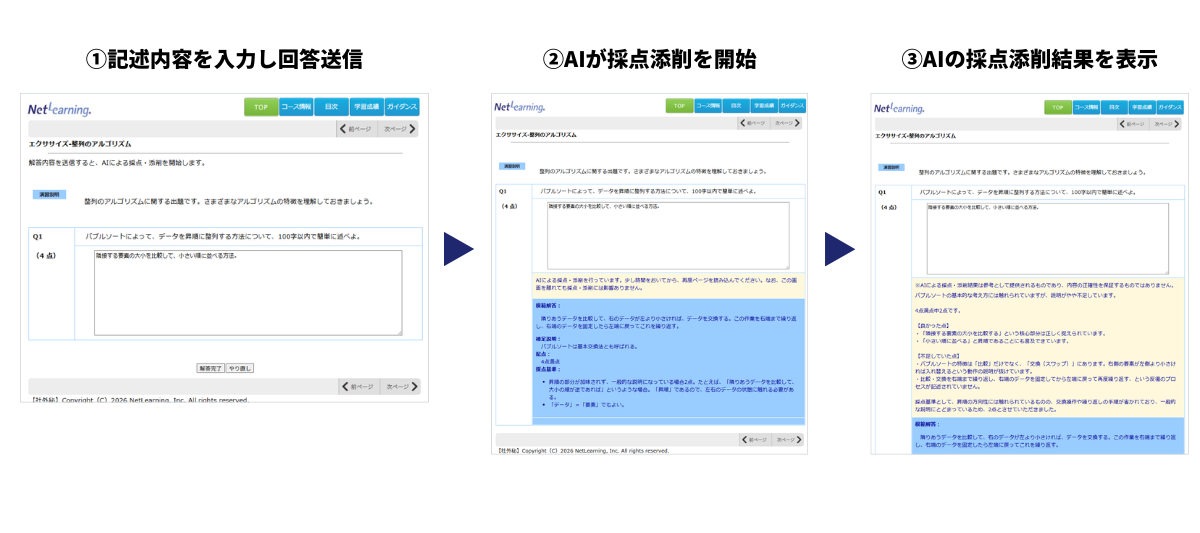Click the dark blue arrow between steps 2 and 3
1200x533 pixels.
pos(838,250)
